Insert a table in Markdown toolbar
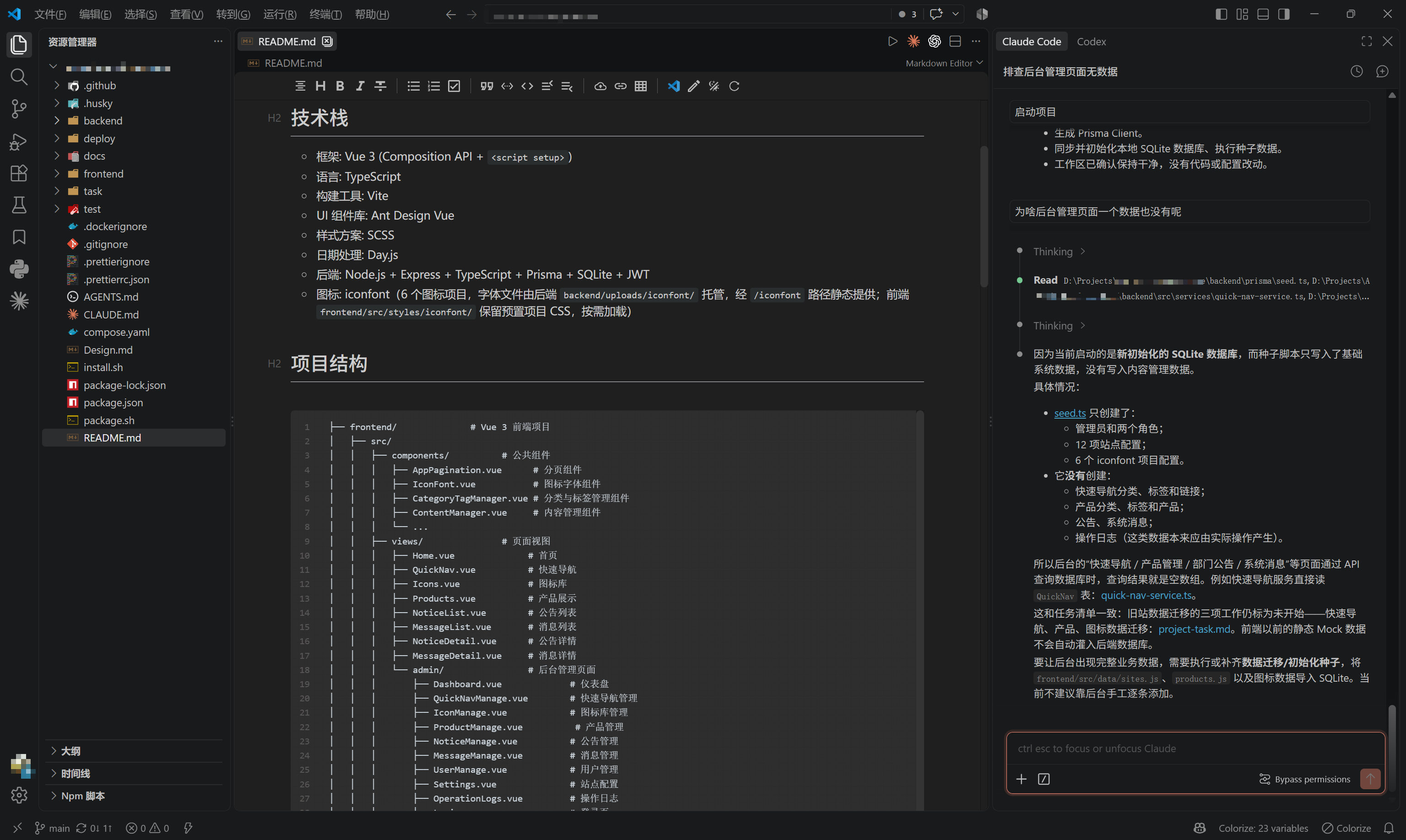 [x=640, y=86]
